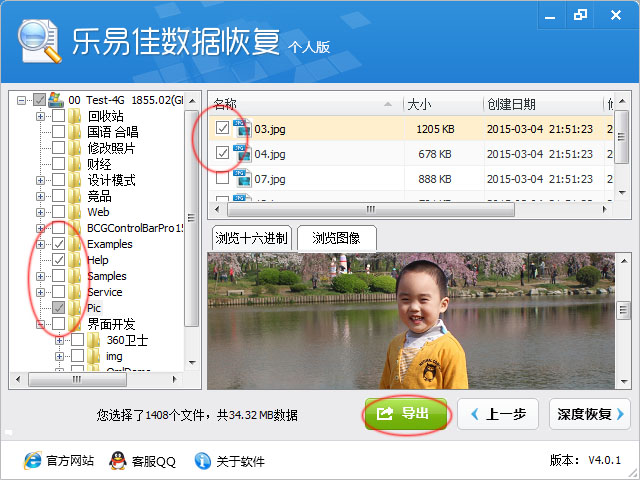Viewport: 640px width, 480px height.
Task: Check the Service folder checkbox
Action: (58, 291)
